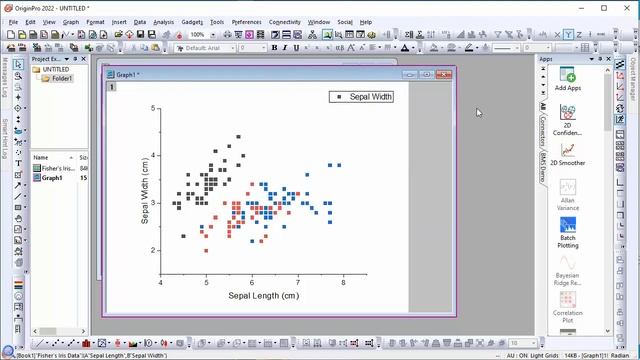This screenshot has height=360, width=640.
Task: Open the Analysis menu
Action: click(x=163, y=22)
